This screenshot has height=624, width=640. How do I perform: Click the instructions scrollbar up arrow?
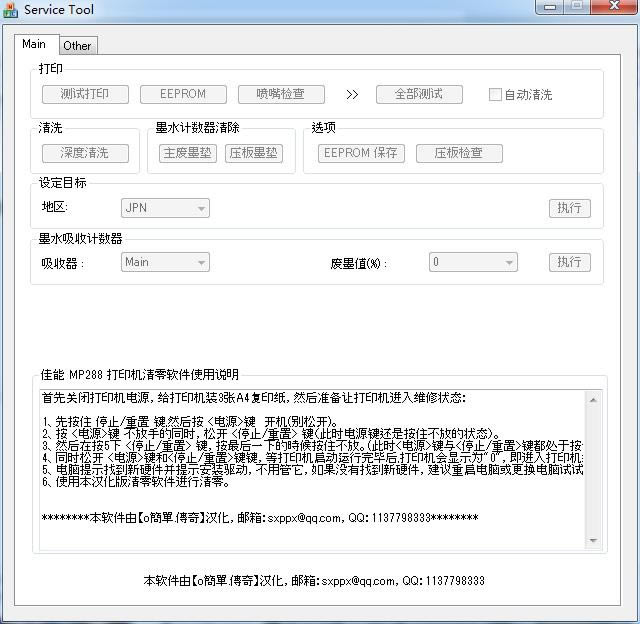(593, 400)
